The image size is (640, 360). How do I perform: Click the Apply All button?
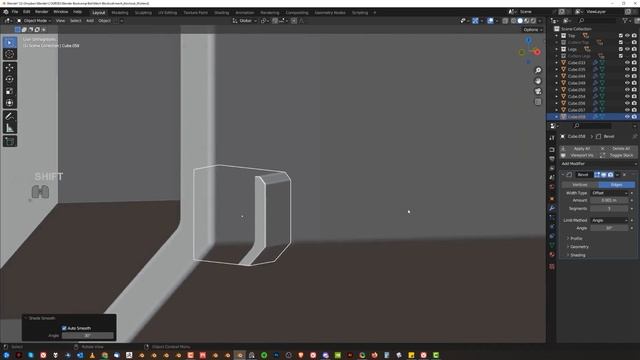click(580, 149)
